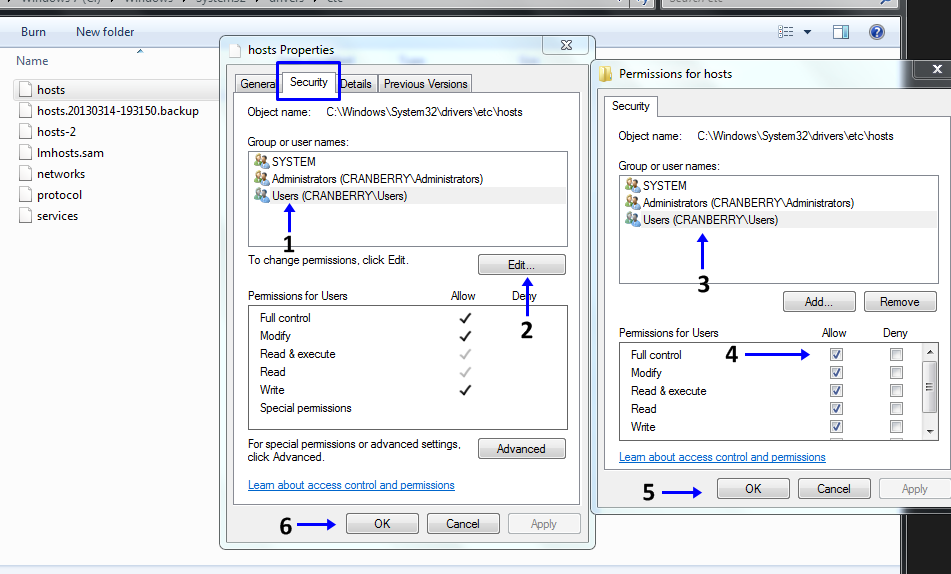The image size is (951, 574).
Task: Toggle Allow checkbox for Full control
Action: coord(836,354)
